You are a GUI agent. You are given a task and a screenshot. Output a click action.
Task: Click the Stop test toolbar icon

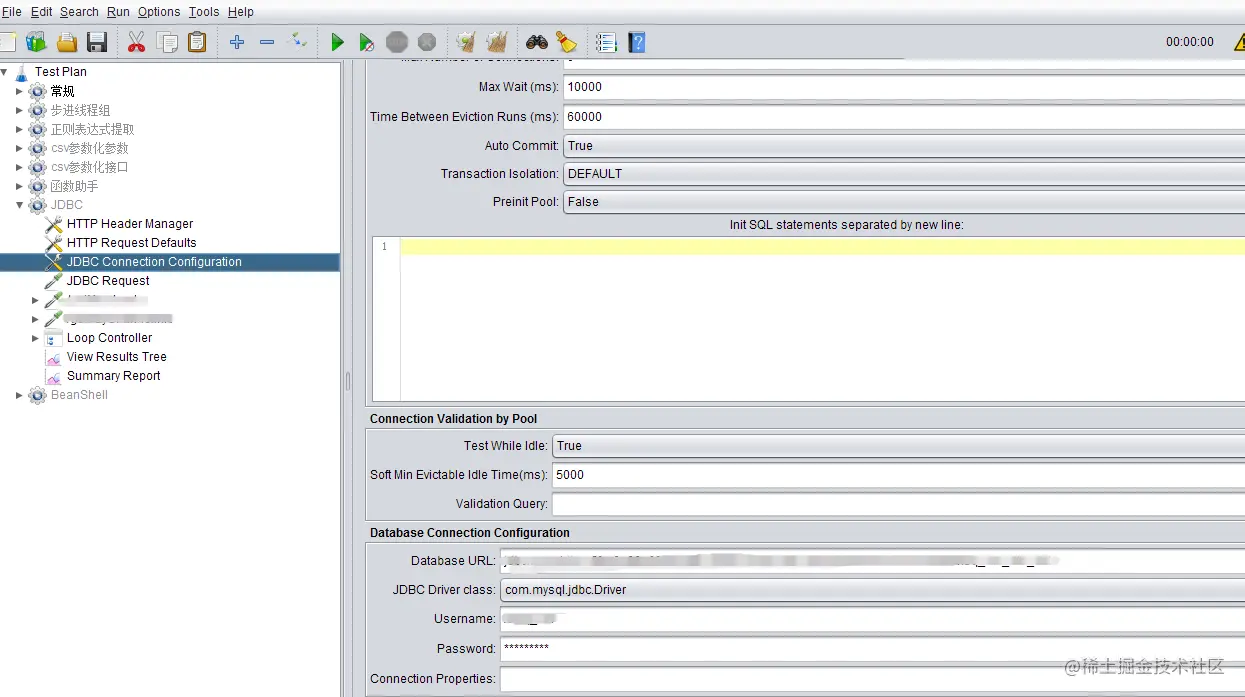pos(397,42)
